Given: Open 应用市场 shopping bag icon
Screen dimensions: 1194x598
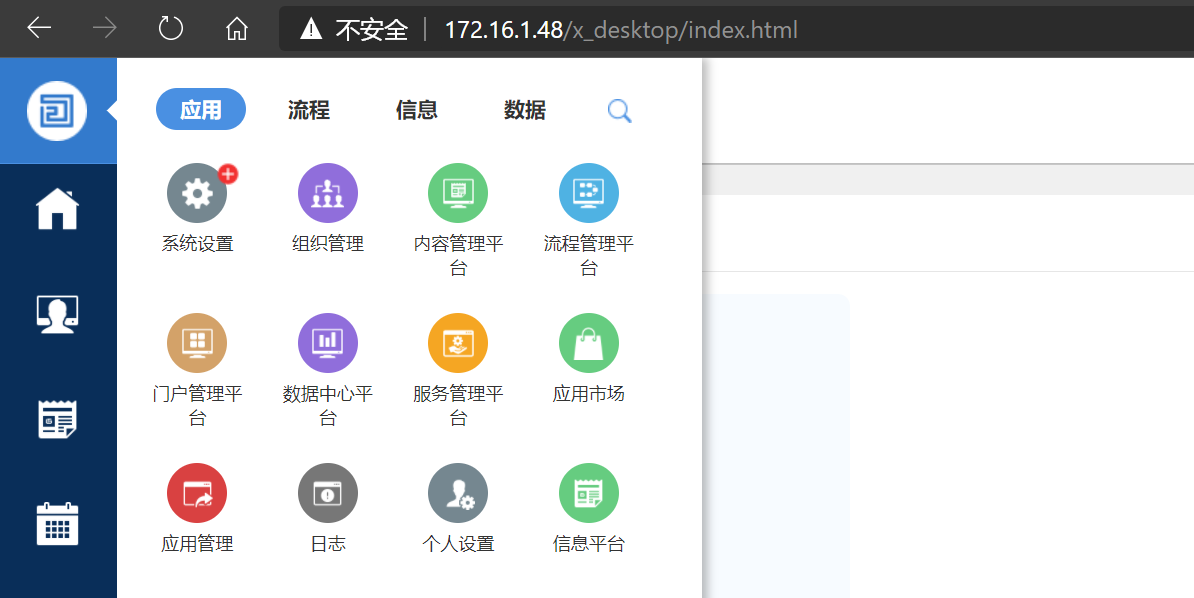Looking at the screenshot, I should 589,343.
